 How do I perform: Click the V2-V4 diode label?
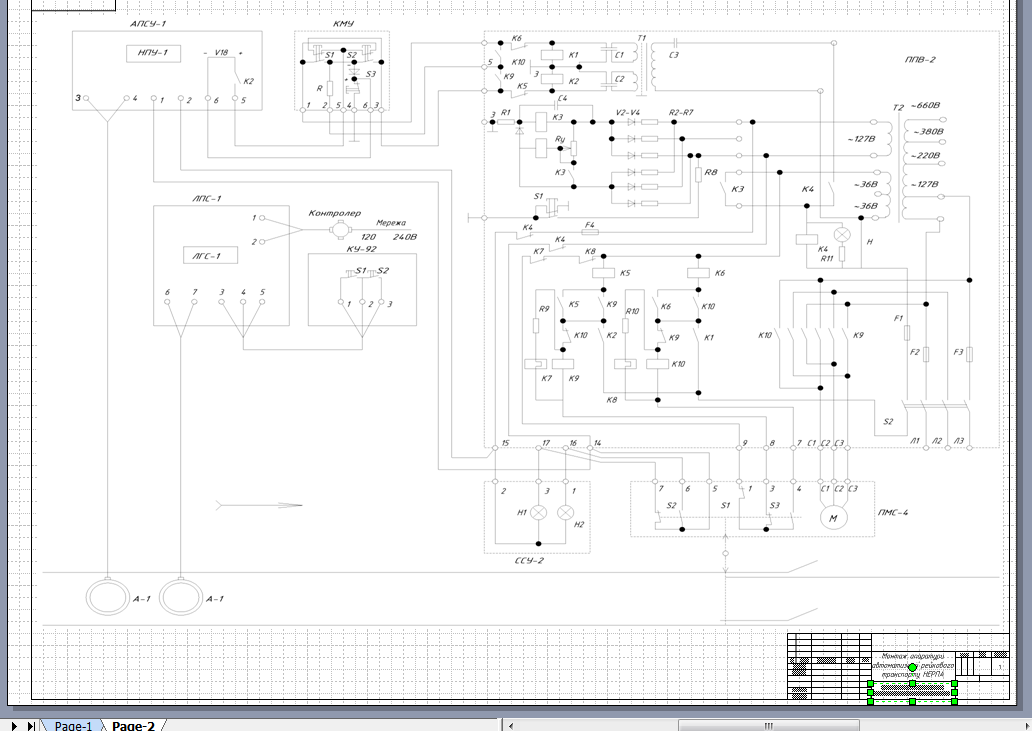click(x=627, y=113)
